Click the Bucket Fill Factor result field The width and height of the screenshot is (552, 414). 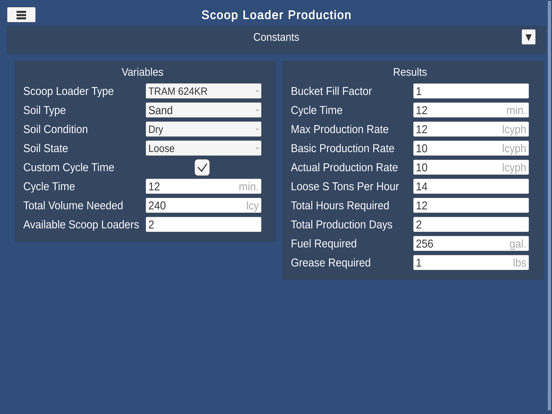click(x=471, y=91)
